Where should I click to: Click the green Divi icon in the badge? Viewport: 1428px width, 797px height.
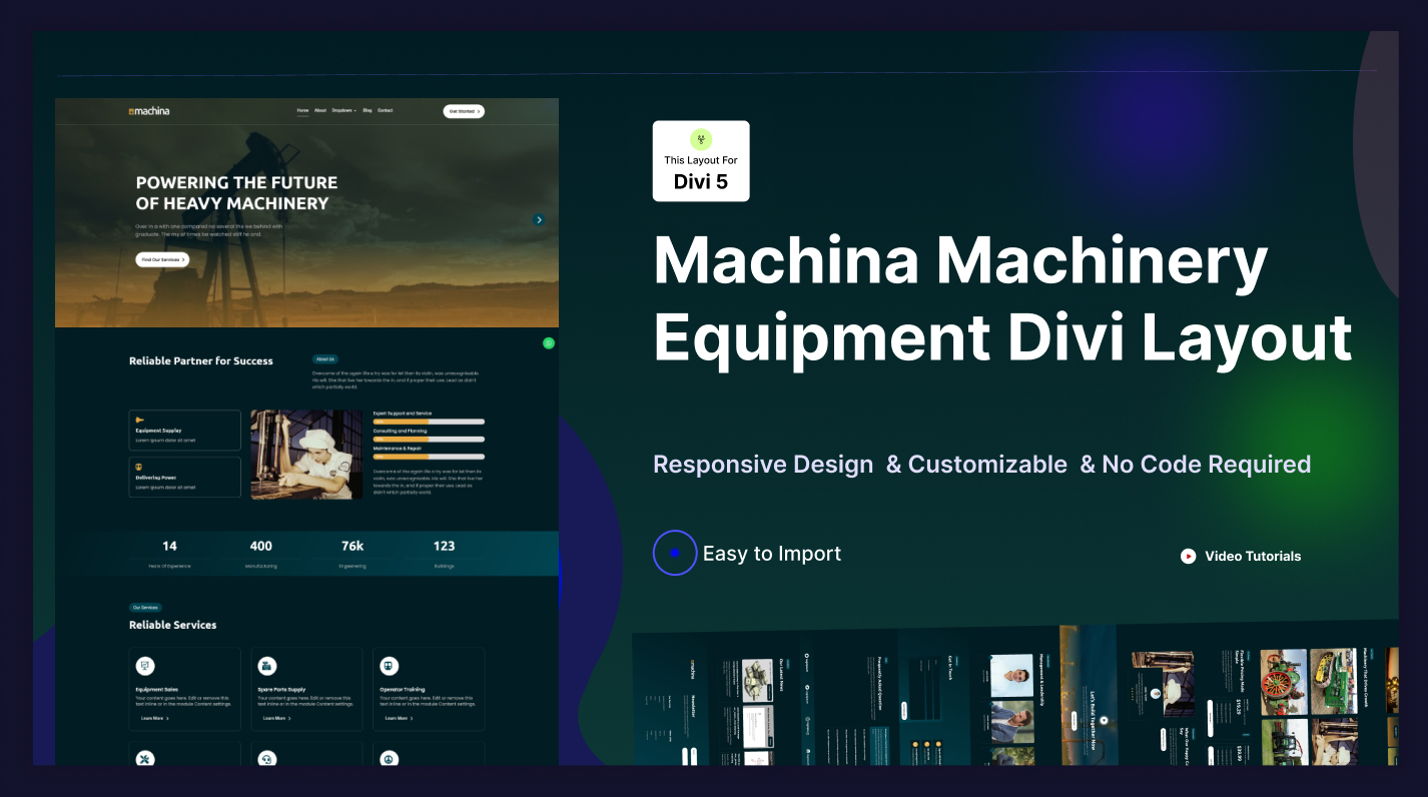click(x=701, y=139)
